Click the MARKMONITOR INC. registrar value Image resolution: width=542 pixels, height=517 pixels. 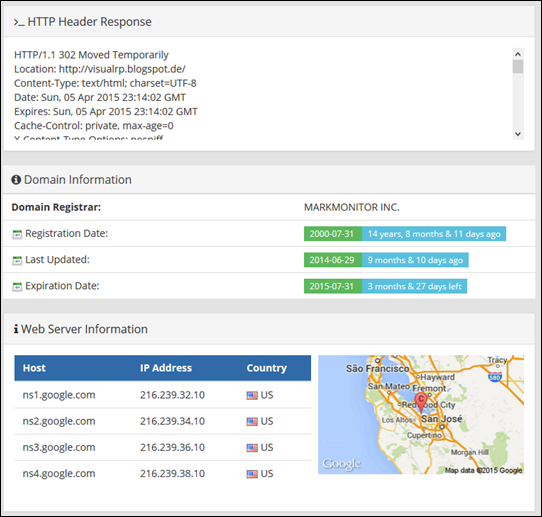[x=352, y=207]
